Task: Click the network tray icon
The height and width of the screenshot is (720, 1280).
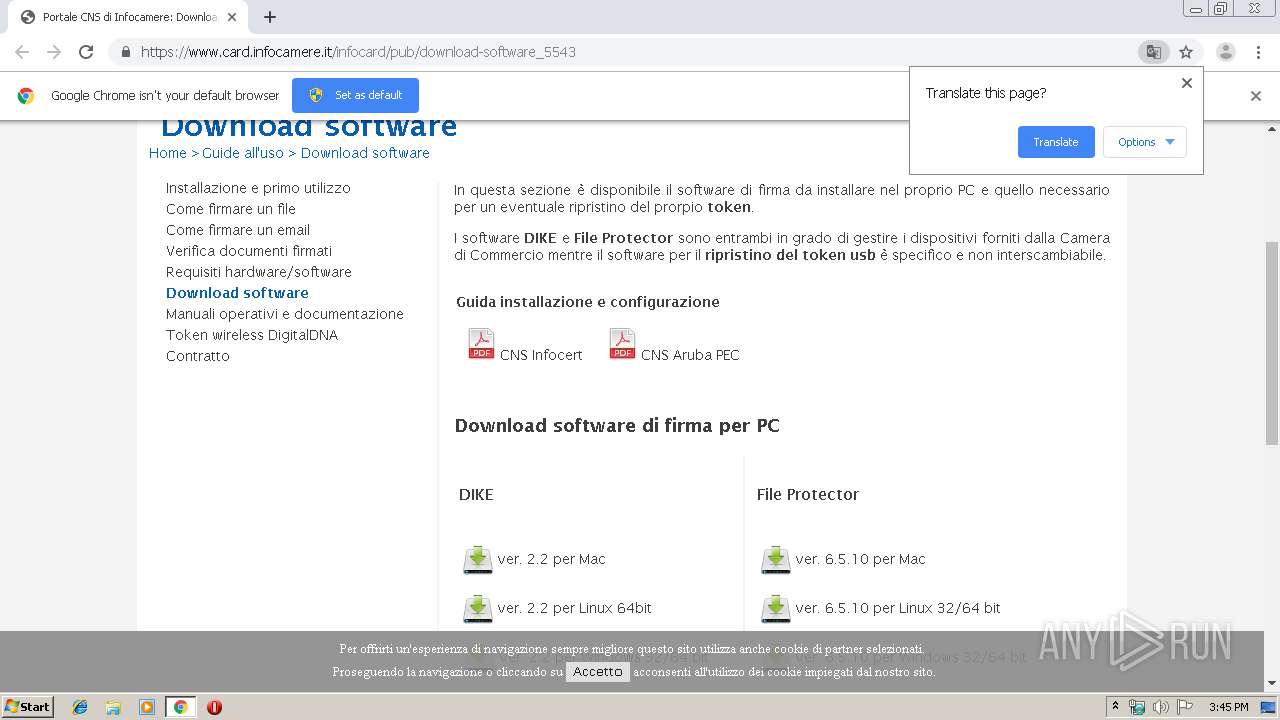Action: 1137,707
